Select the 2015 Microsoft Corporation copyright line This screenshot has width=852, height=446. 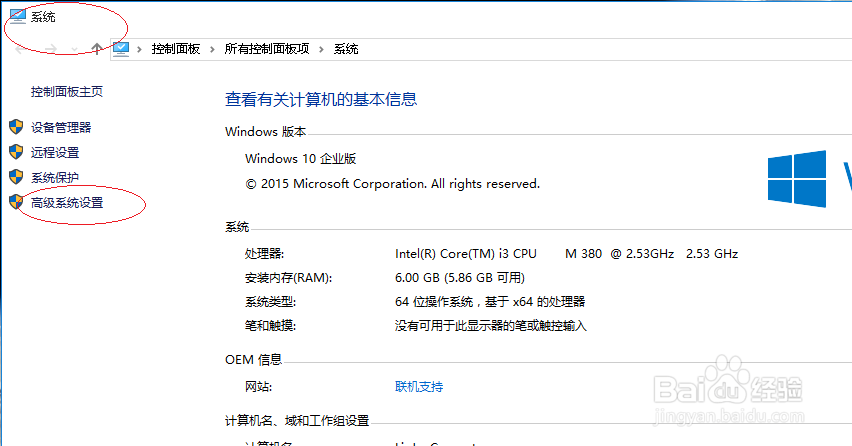[x=392, y=184]
